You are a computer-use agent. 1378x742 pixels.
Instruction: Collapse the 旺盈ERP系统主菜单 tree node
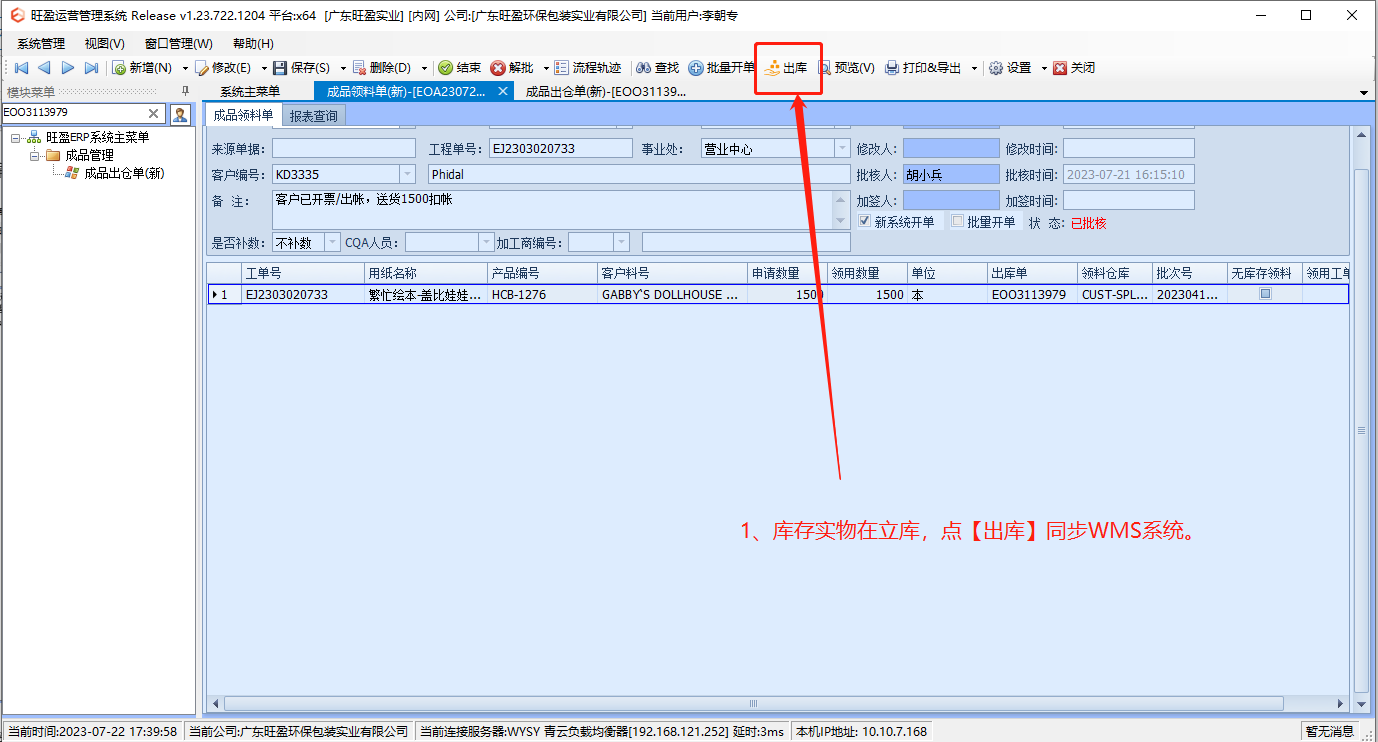[16, 137]
